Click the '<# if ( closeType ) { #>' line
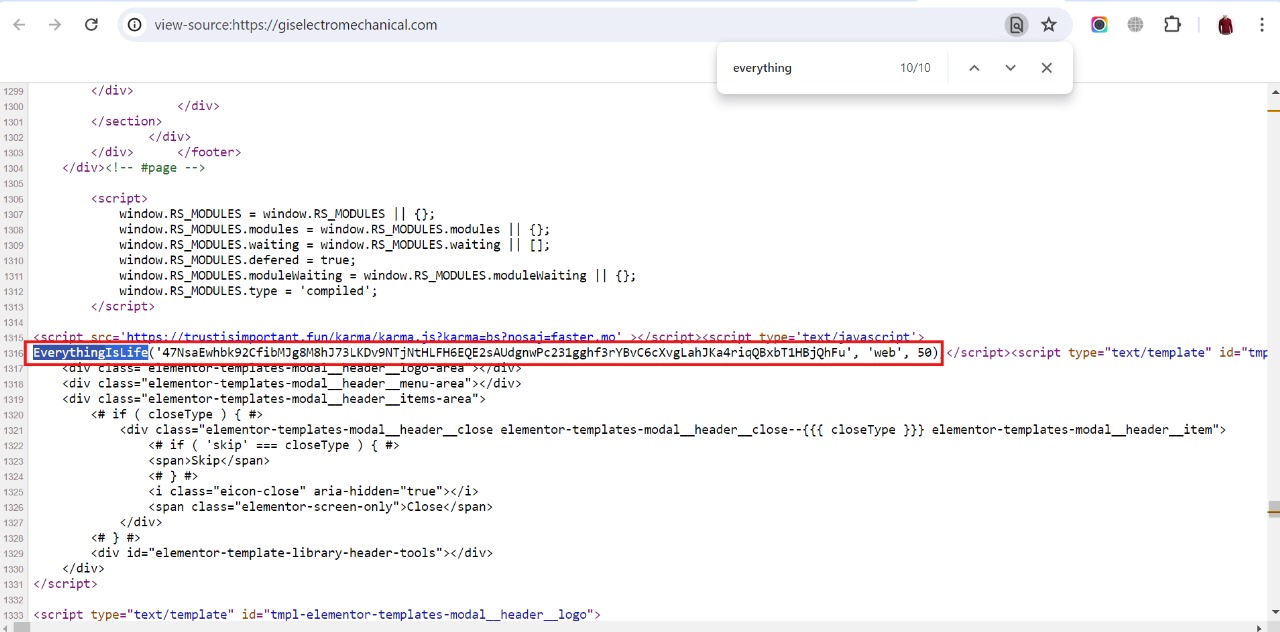This screenshot has width=1280, height=632. pos(176,414)
